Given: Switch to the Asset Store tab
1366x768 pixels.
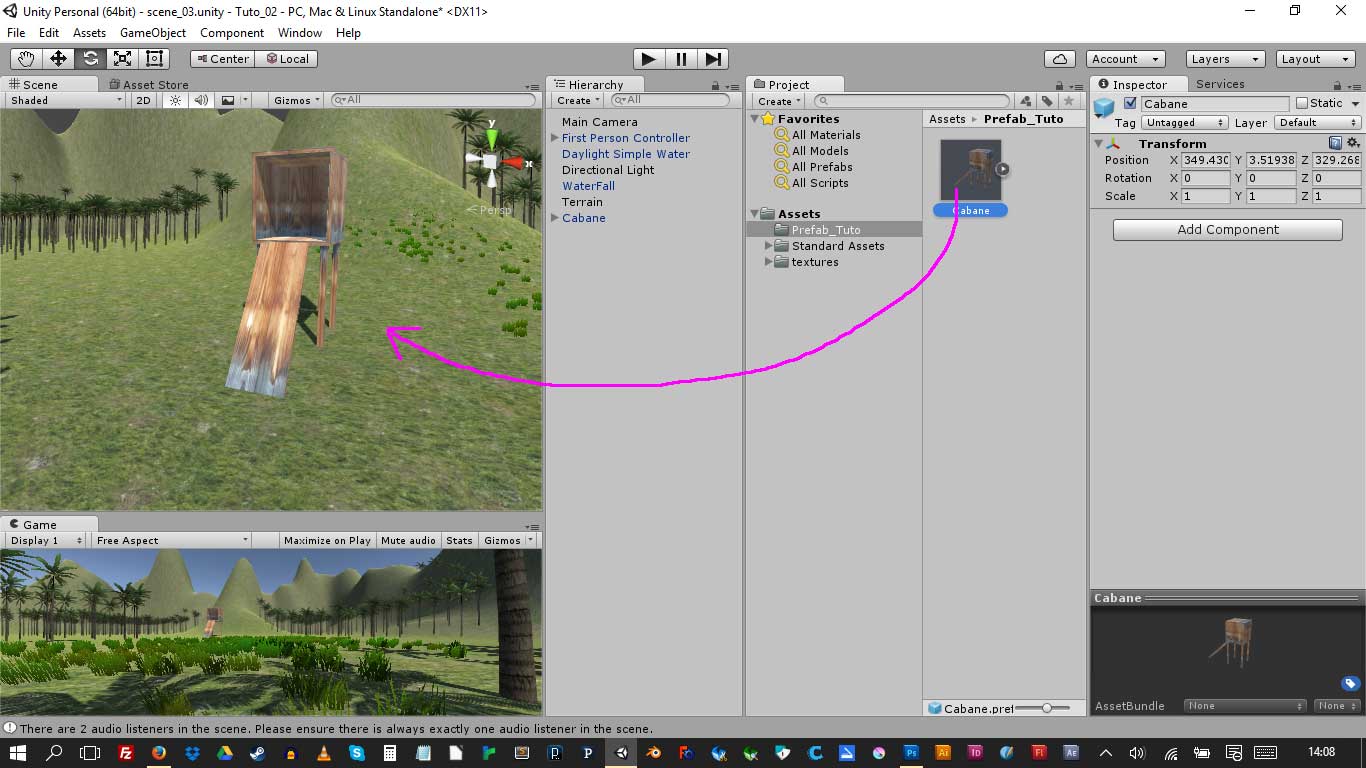Looking at the screenshot, I should coord(154,85).
